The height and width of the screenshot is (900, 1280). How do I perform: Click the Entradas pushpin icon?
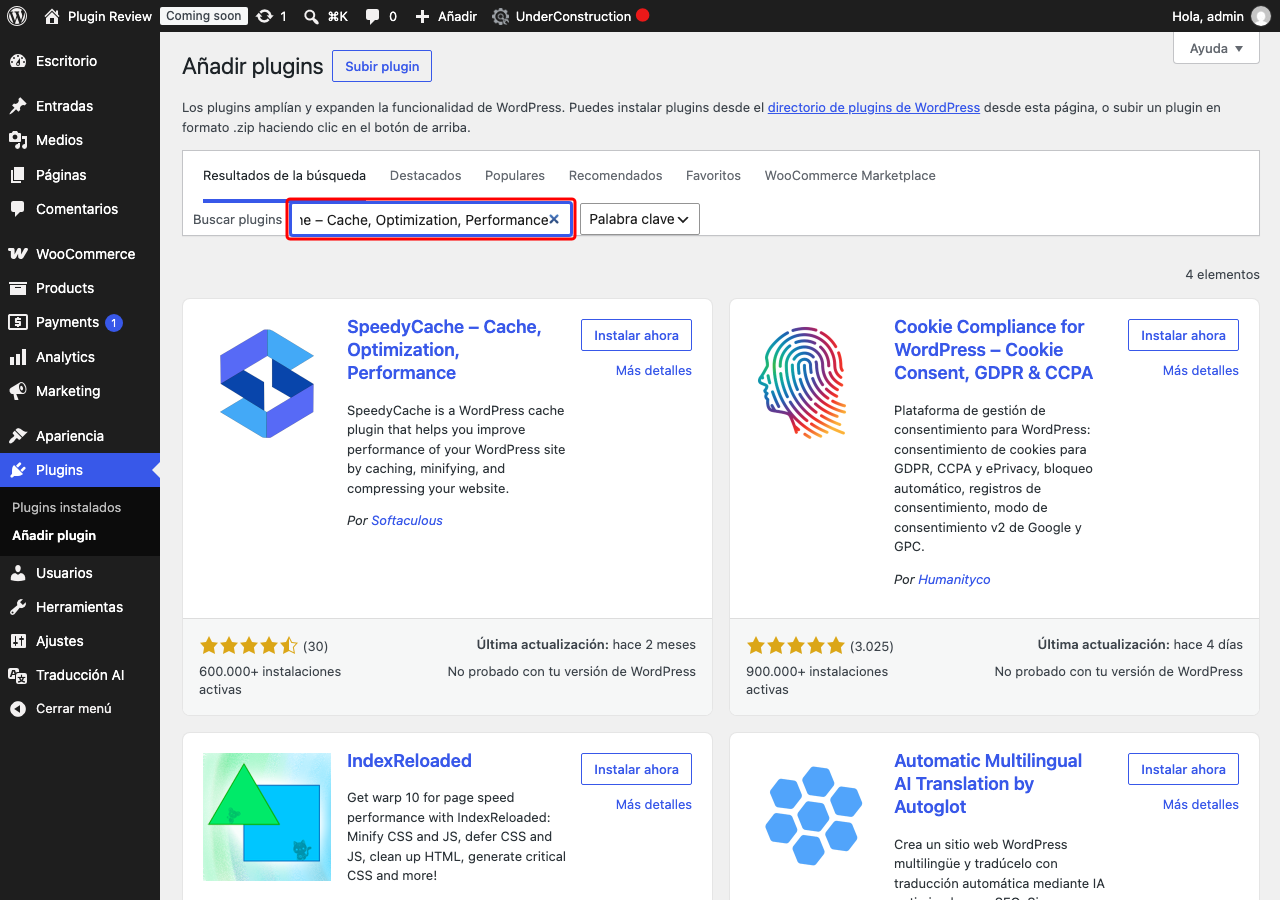coord(18,106)
